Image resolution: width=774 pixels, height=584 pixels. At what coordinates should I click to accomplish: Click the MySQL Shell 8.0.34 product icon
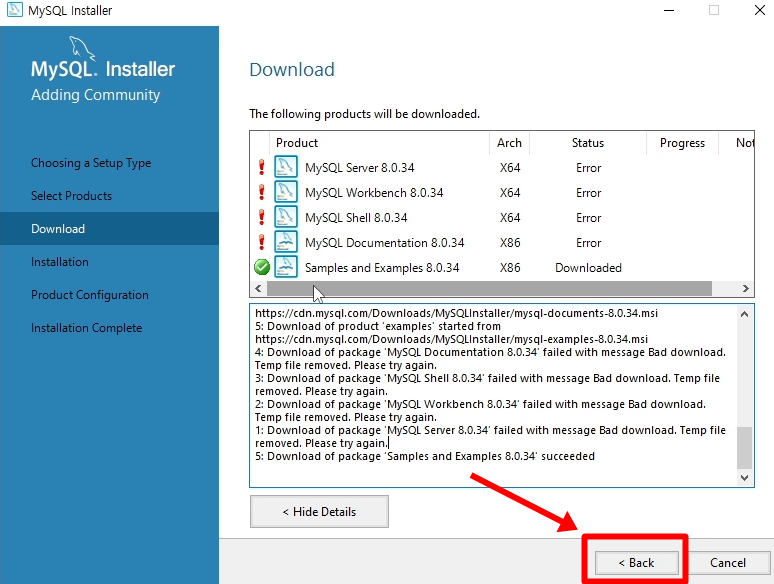point(286,217)
